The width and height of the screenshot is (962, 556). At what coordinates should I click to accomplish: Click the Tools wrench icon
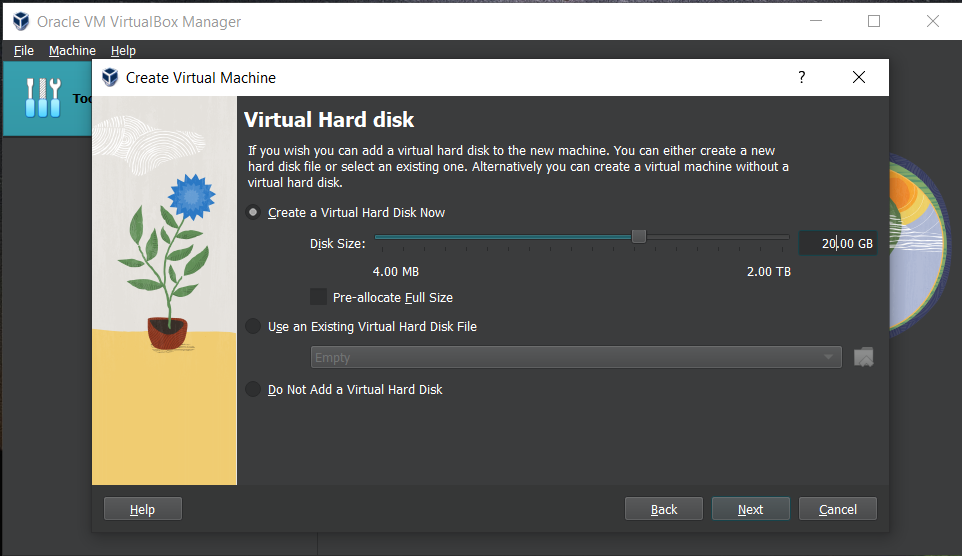point(43,97)
